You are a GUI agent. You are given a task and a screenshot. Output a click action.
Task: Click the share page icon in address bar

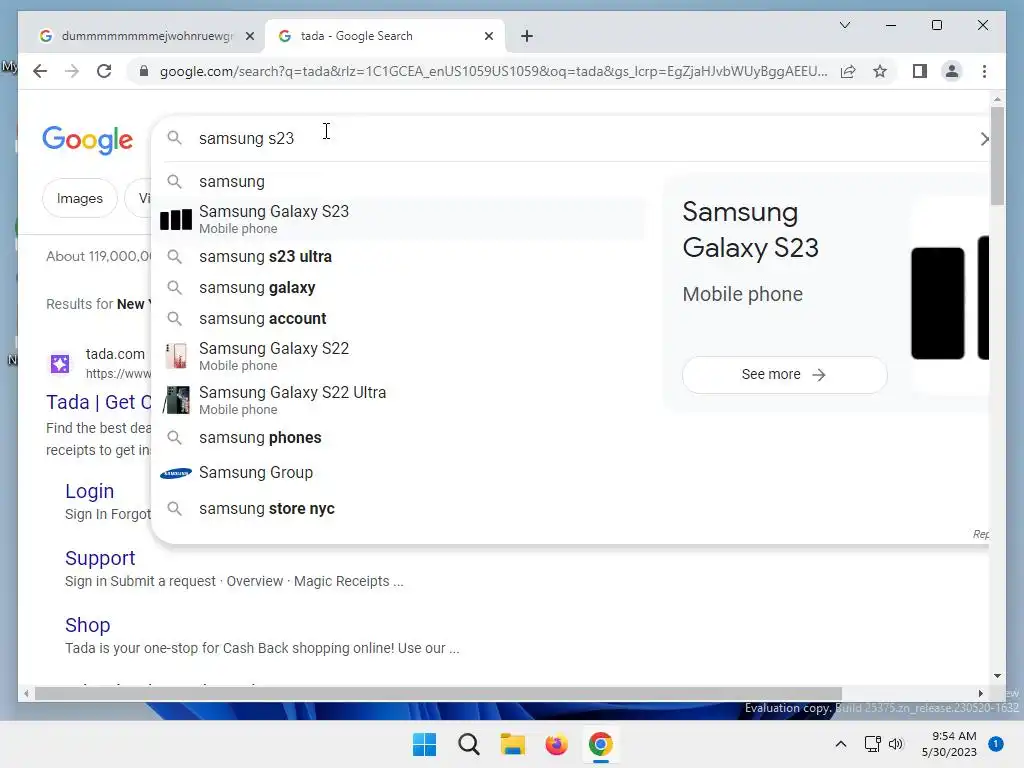pyautogui.click(x=848, y=71)
